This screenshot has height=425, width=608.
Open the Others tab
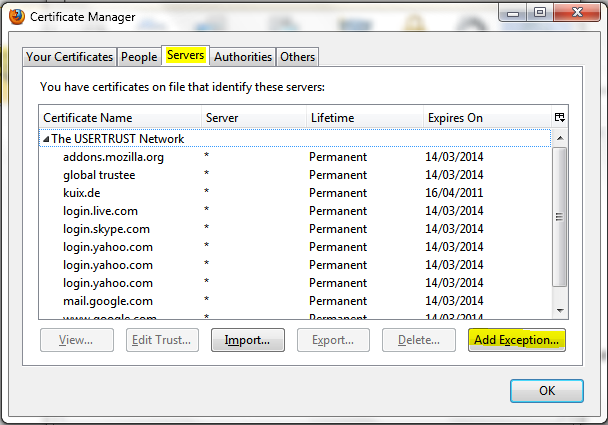coord(297,57)
